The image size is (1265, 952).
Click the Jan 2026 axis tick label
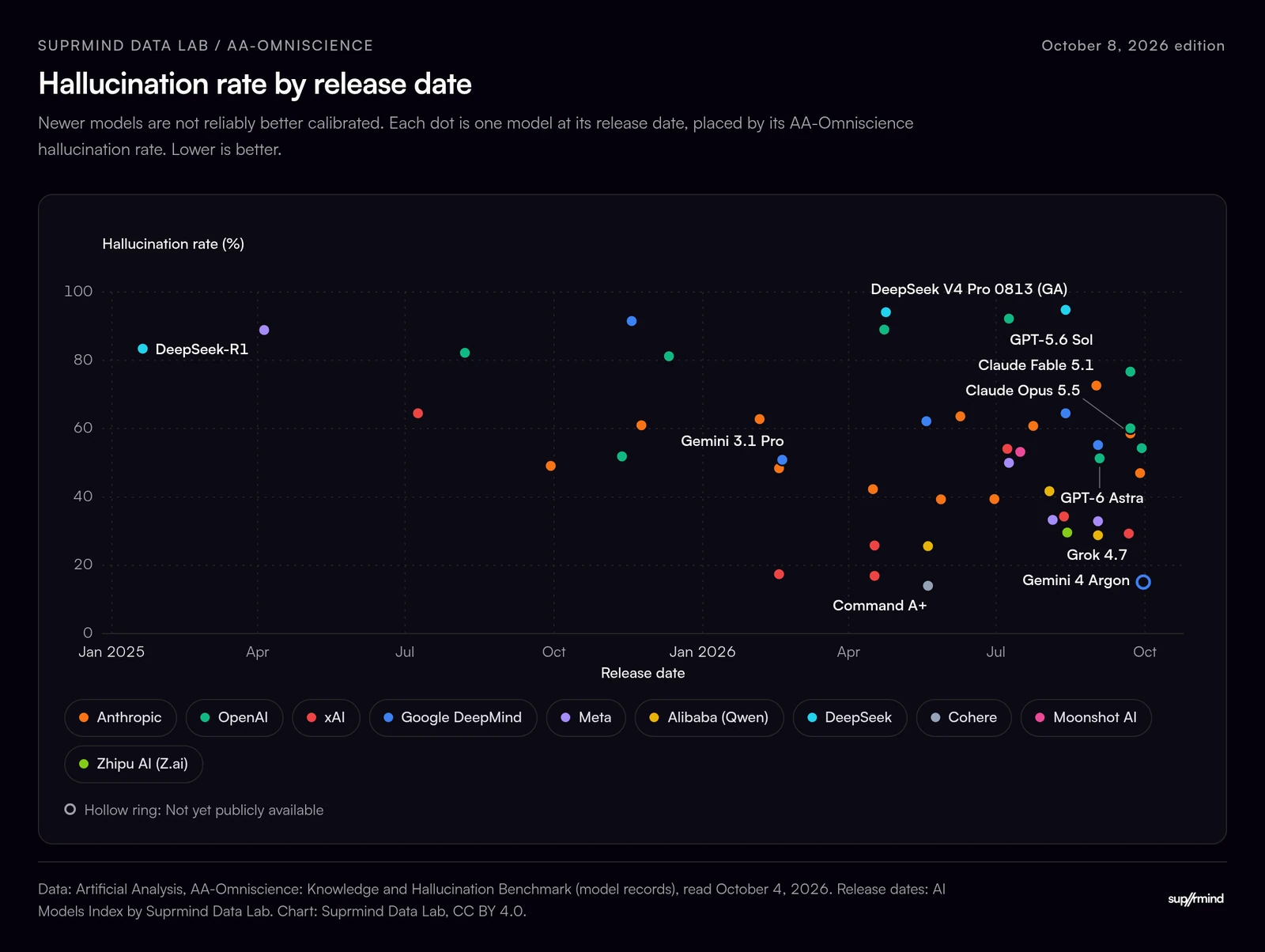[x=702, y=652]
